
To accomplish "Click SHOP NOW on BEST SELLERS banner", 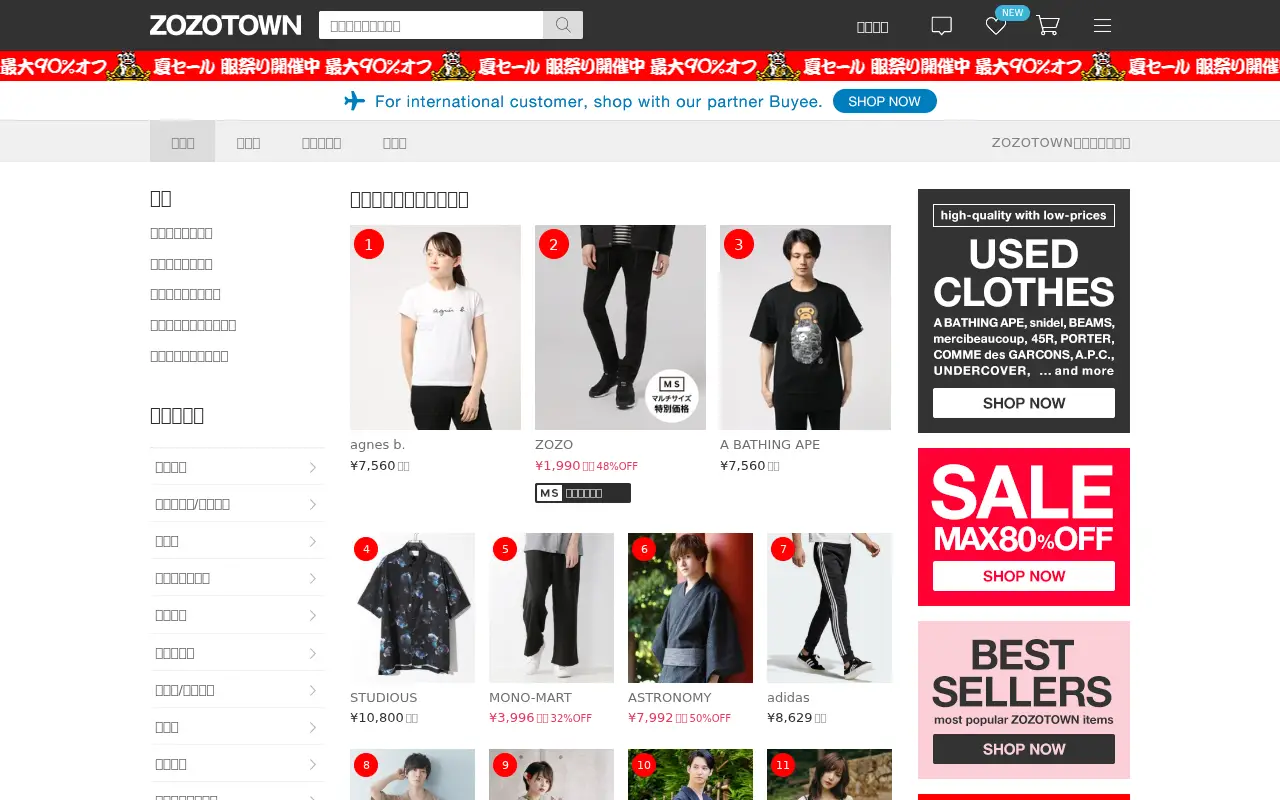I will pyautogui.click(x=1024, y=749).
